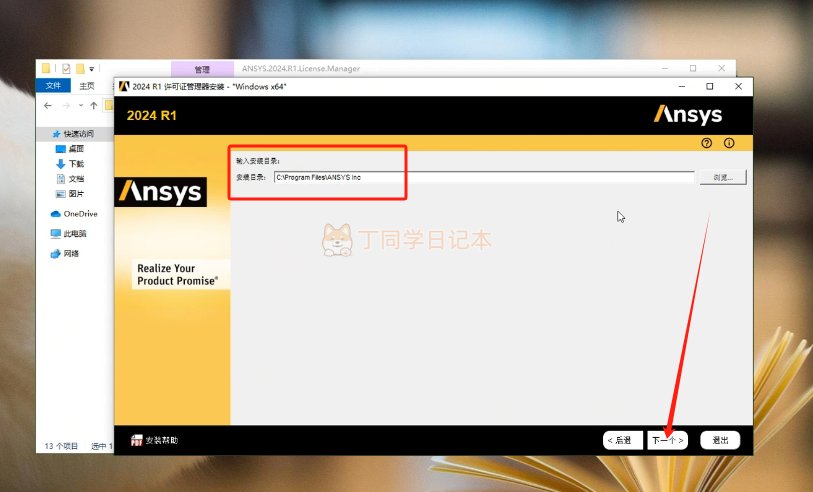Select 快速访问 in the Explorer sidebar

click(73, 134)
